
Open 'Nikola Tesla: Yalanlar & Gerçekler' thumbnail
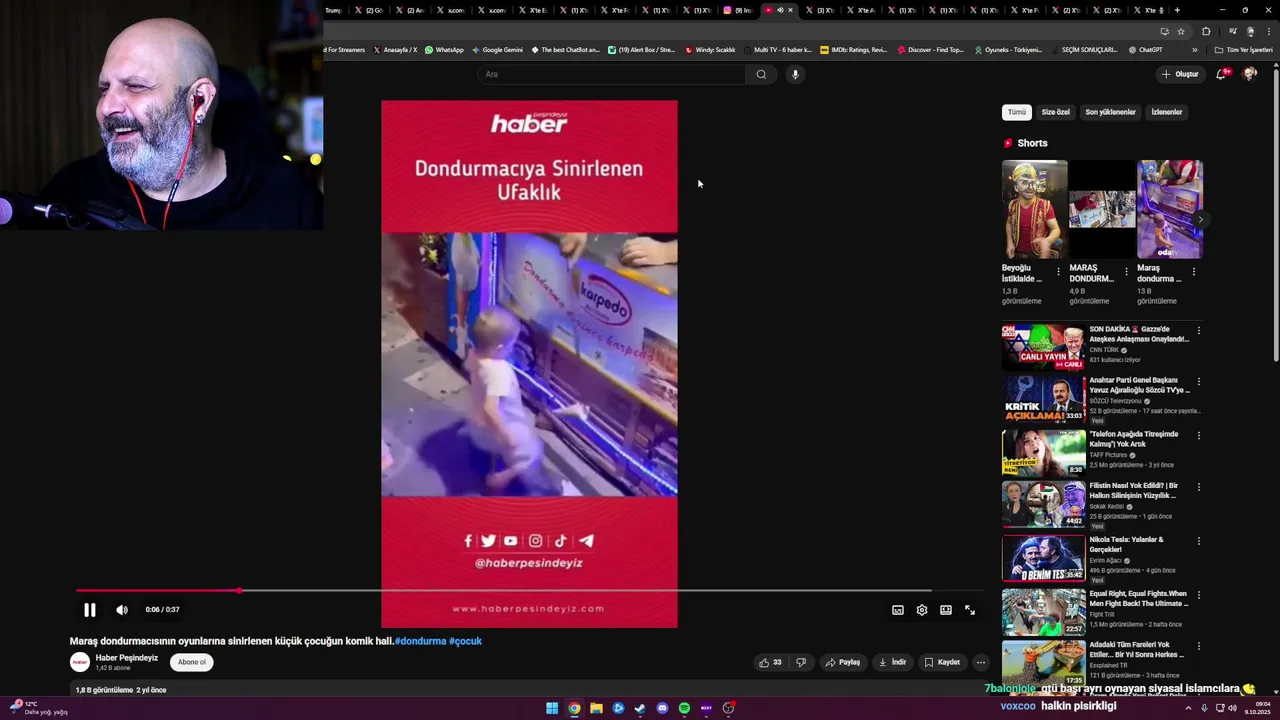tap(1043, 558)
